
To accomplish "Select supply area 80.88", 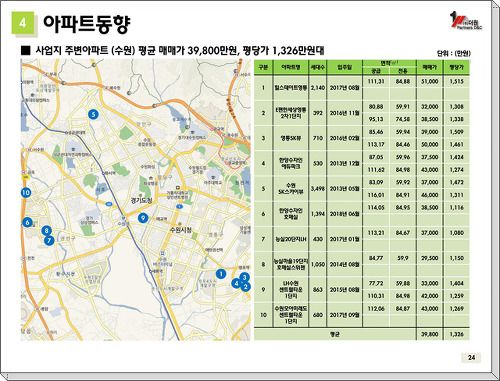I will [x=376, y=107].
